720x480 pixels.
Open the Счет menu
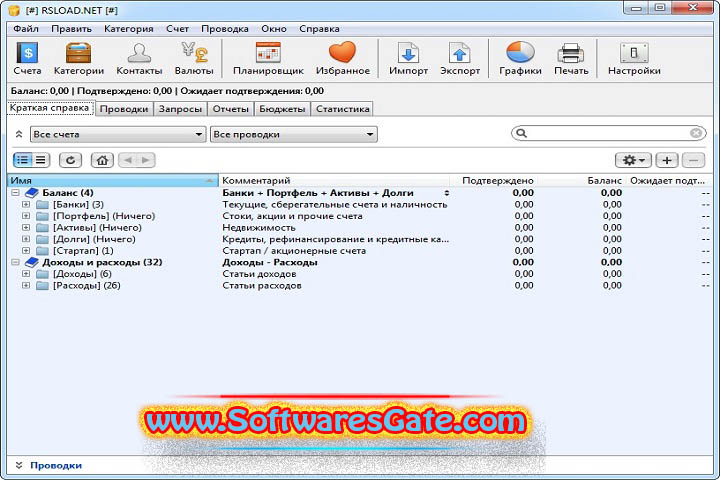pos(177,28)
